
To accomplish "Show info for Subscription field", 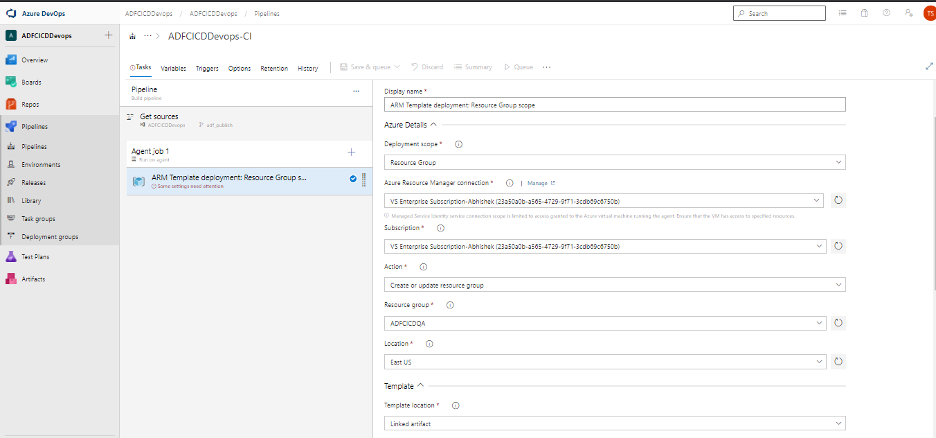I will coord(441,228).
